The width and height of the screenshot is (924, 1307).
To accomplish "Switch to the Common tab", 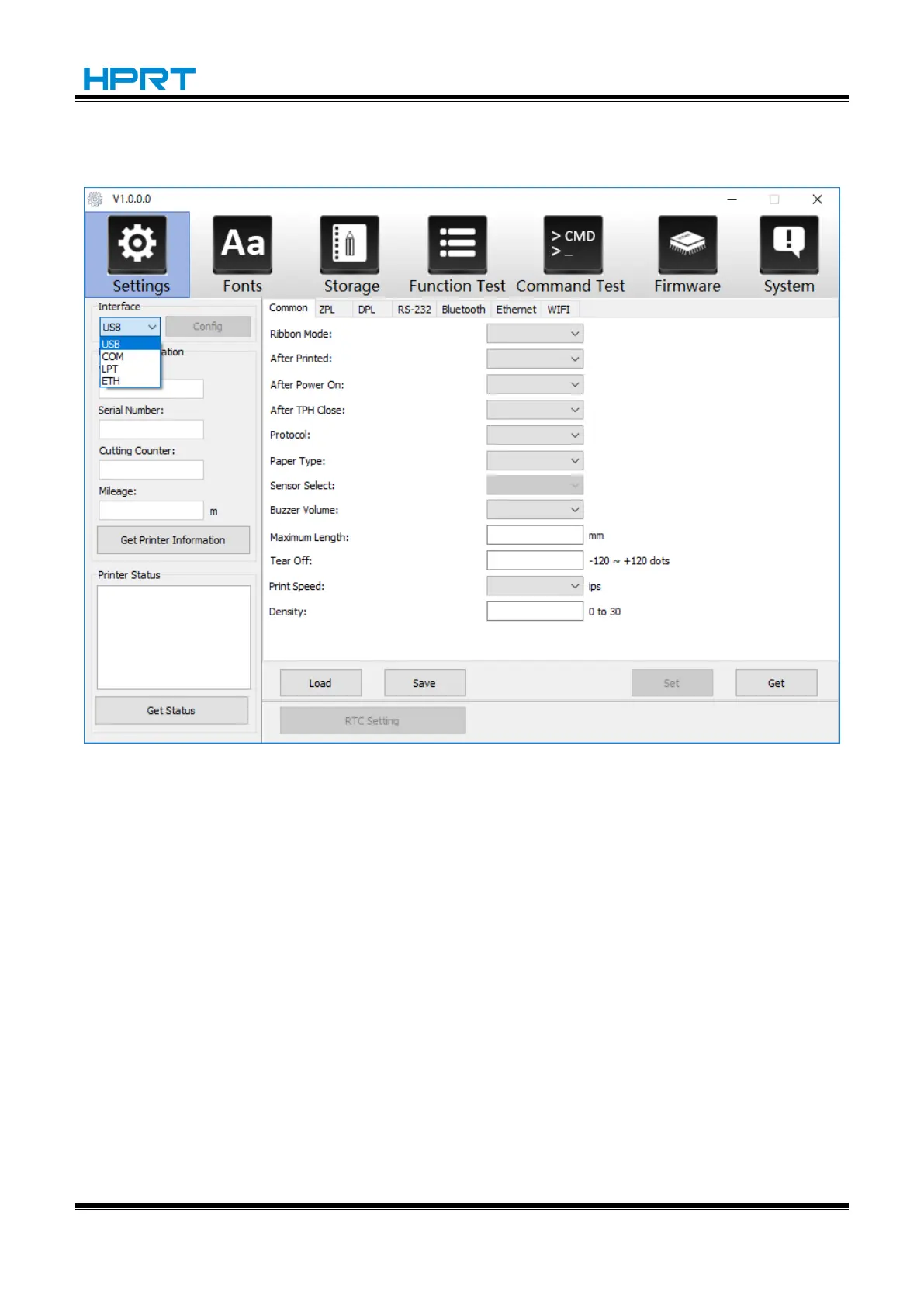I will pos(289,308).
